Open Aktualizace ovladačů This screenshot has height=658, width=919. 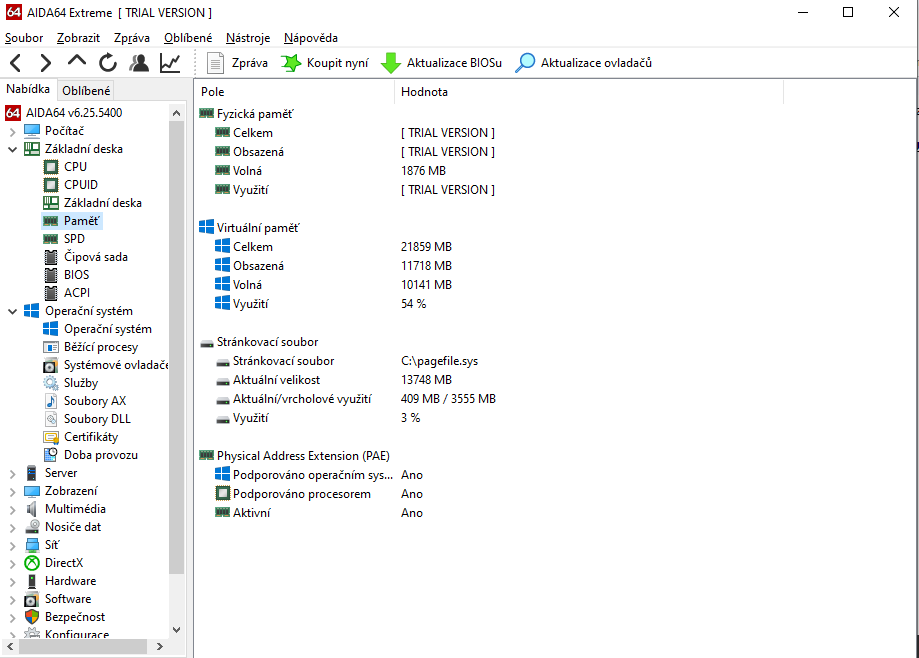[584, 63]
